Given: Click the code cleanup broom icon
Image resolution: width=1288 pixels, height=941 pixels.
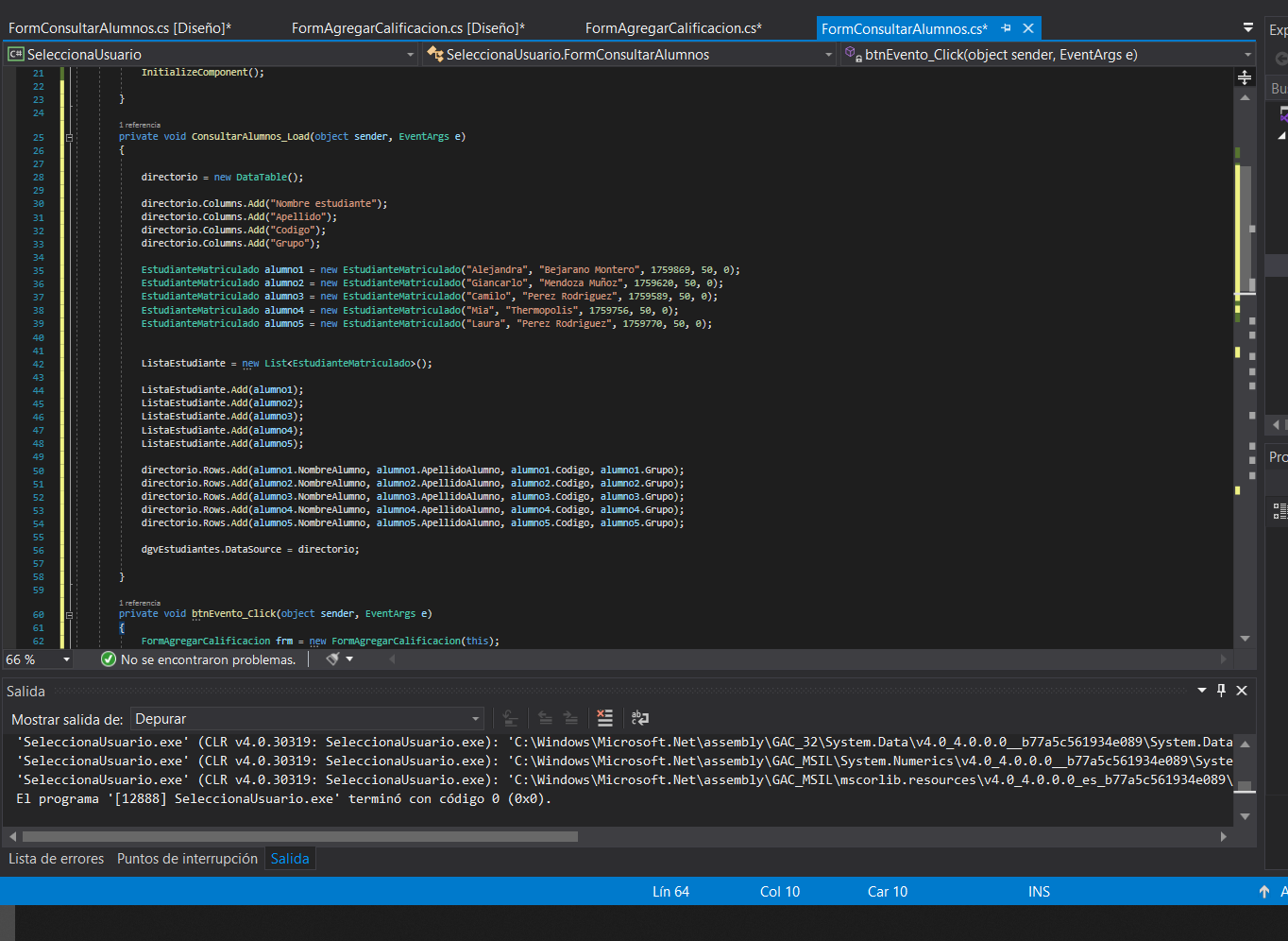Looking at the screenshot, I should pyautogui.click(x=332, y=659).
